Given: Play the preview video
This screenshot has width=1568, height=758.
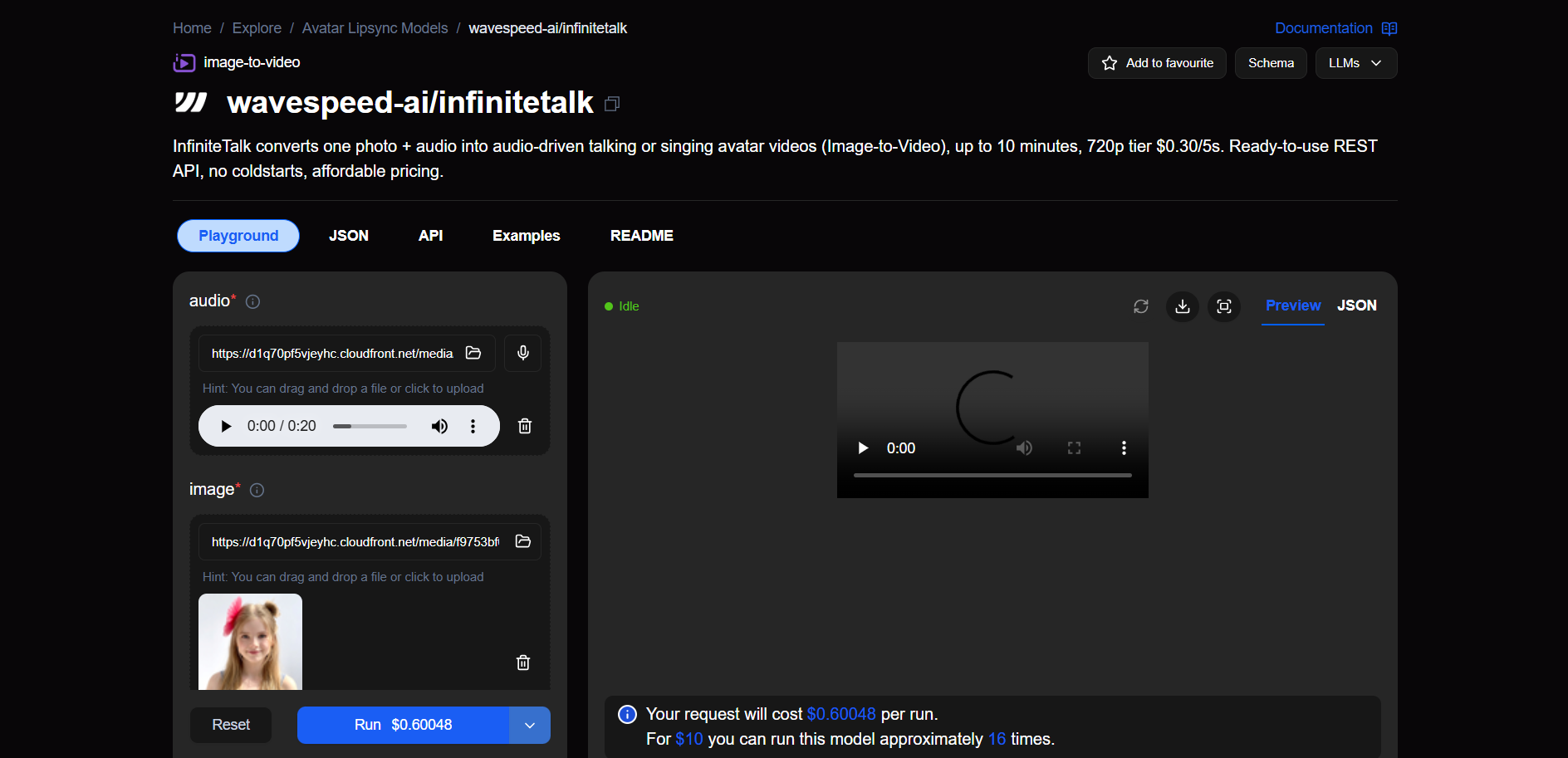Looking at the screenshot, I should pos(863,448).
